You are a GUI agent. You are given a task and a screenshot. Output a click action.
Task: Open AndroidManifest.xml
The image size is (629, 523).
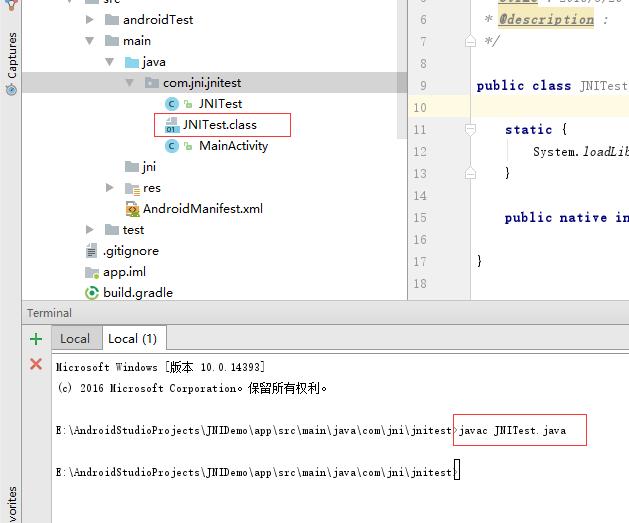click(203, 209)
